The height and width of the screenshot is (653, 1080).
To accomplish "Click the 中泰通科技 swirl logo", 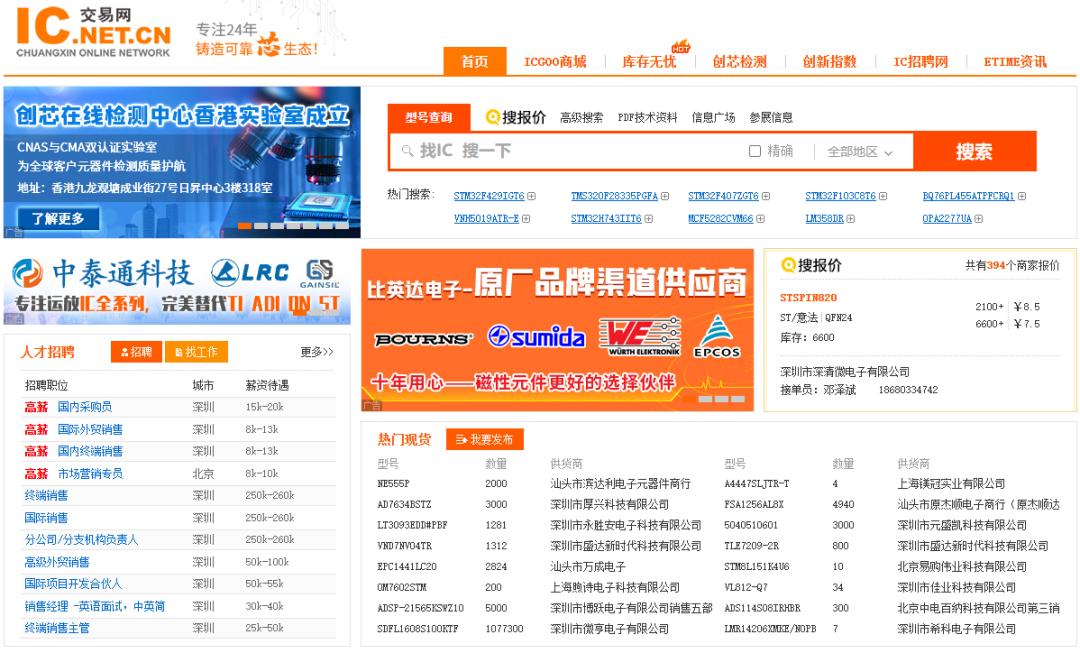I will [28, 273].
